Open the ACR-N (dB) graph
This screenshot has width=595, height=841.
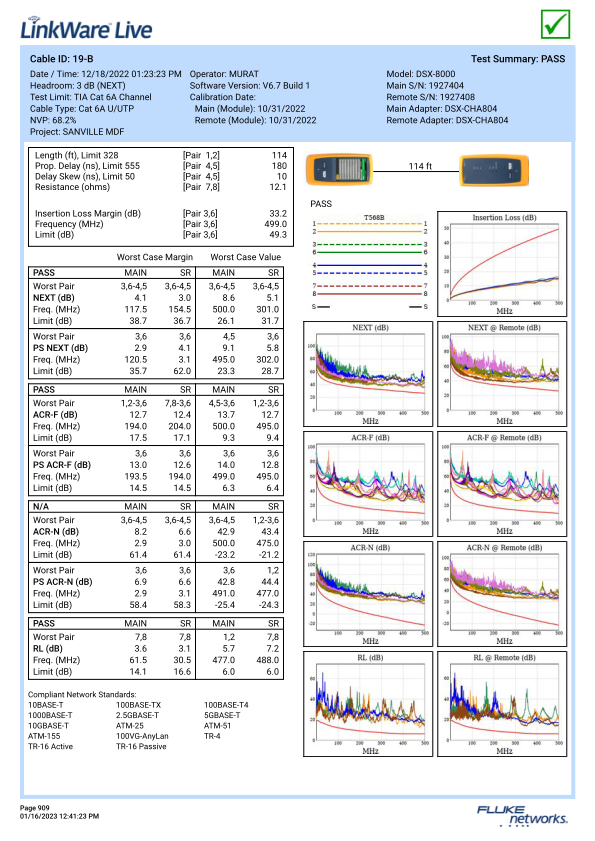pos(368,594)
